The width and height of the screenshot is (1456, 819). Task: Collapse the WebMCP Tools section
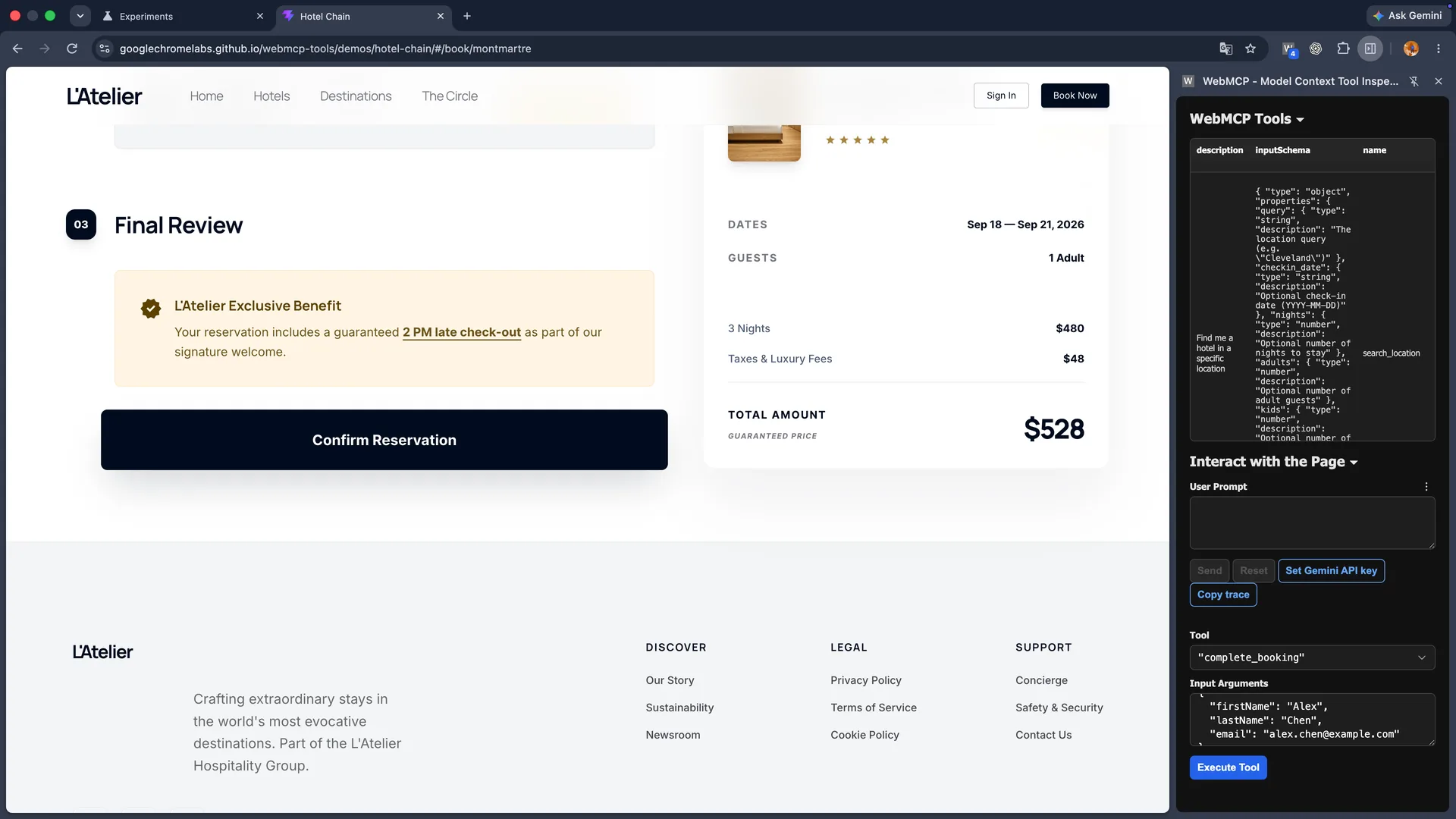pos(1247,119)
